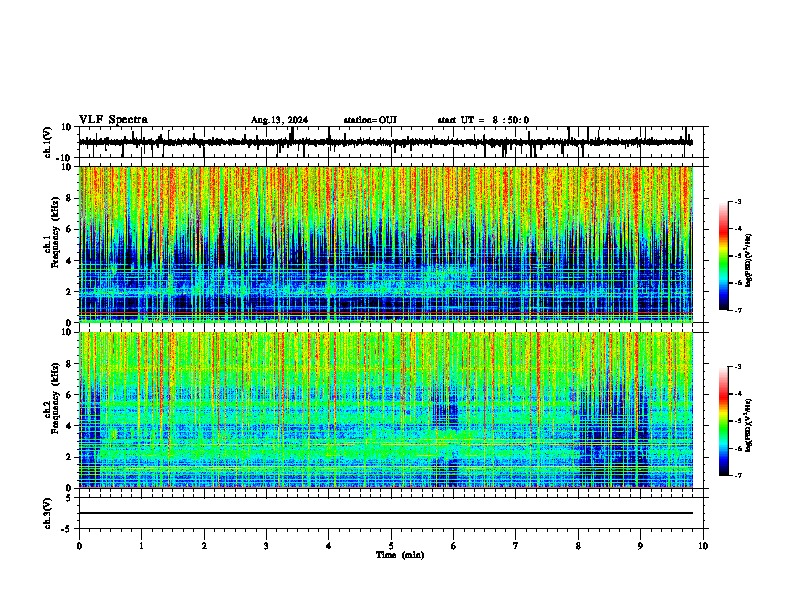Click the "-7" label on ch.2 color bar
This screenshot has height=612, width=792.
[x=737, y=476]
